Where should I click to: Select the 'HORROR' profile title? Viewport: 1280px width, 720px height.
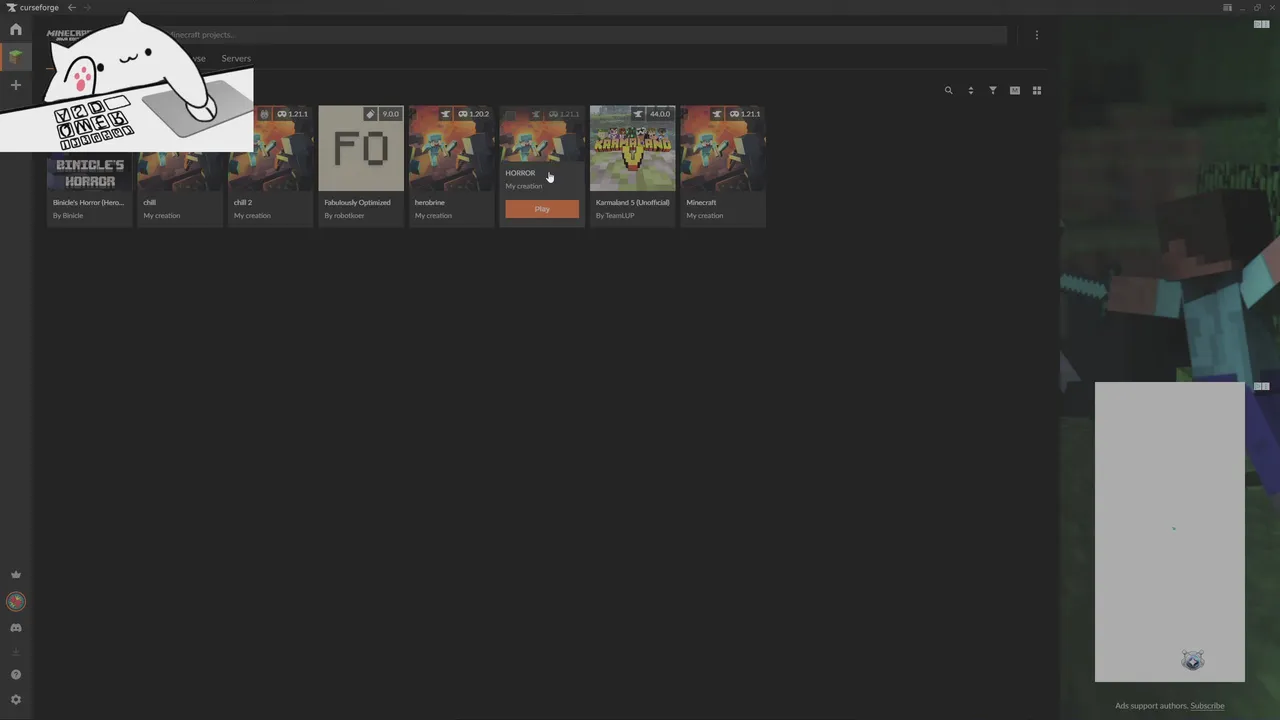pos(520,173)
